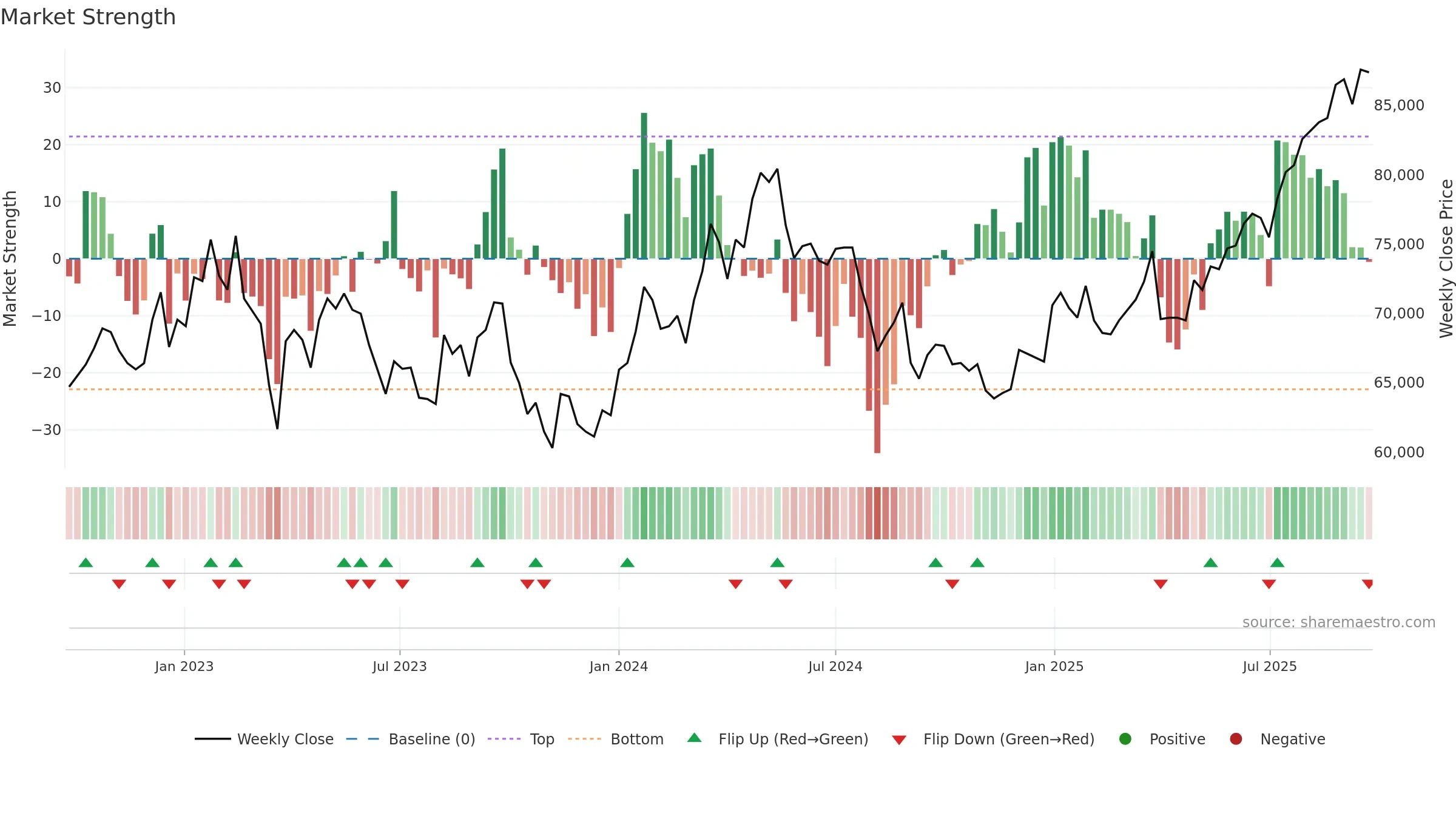Viewport: 1456px width, 819px height.
Task: Click the 80,000 price axis value
Action: [x=1399, y=175]
